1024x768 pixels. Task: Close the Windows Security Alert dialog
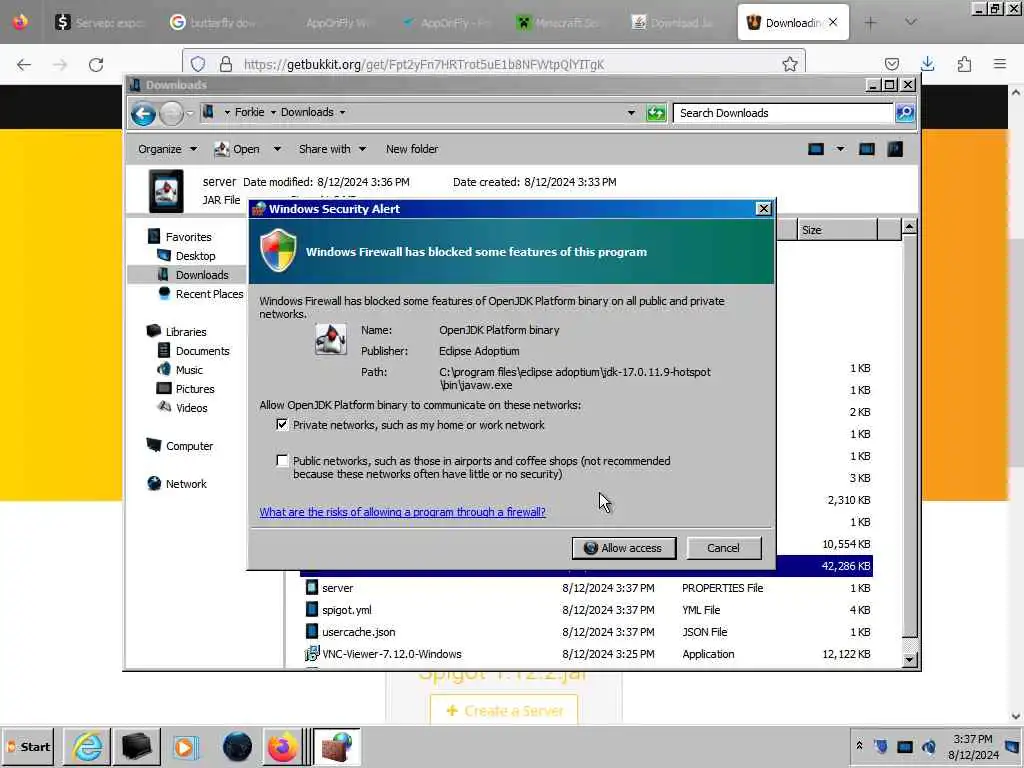coord(763,208)
